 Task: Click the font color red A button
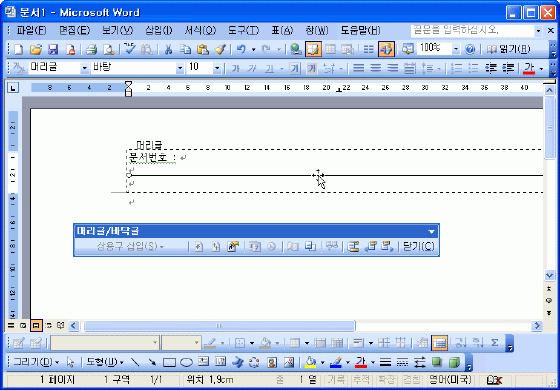point(529,68)
